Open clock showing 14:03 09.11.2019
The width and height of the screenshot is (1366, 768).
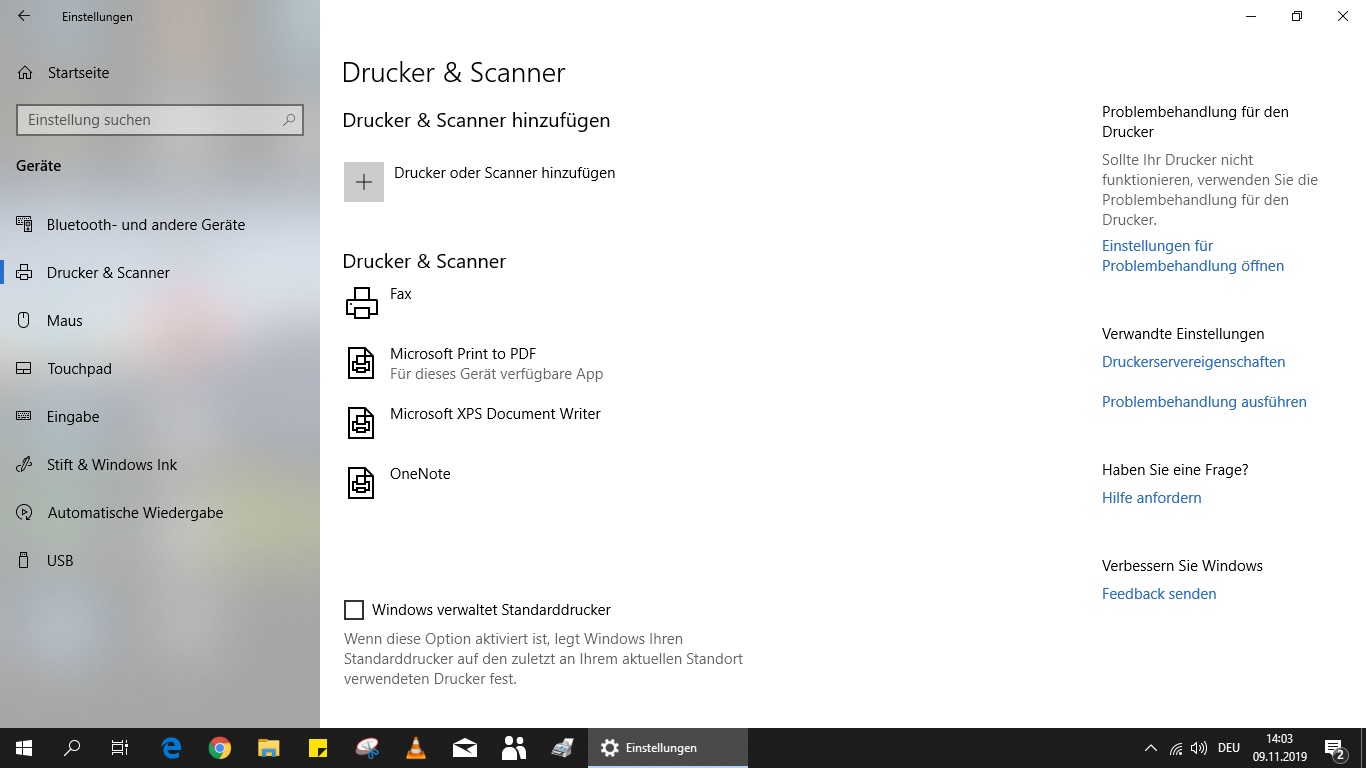(1280, 748)
